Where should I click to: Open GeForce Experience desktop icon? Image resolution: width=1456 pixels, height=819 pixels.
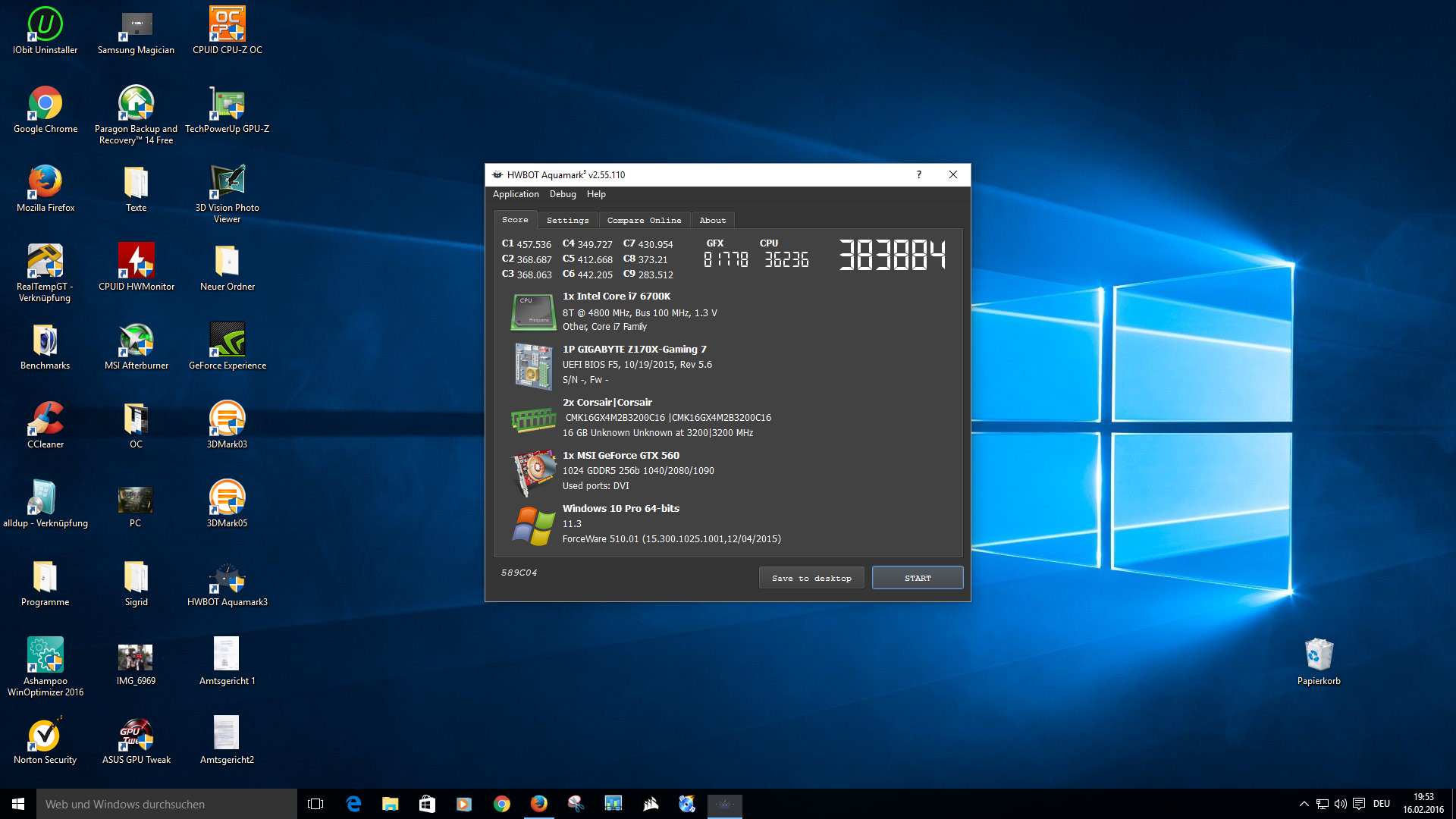point(227,346)
